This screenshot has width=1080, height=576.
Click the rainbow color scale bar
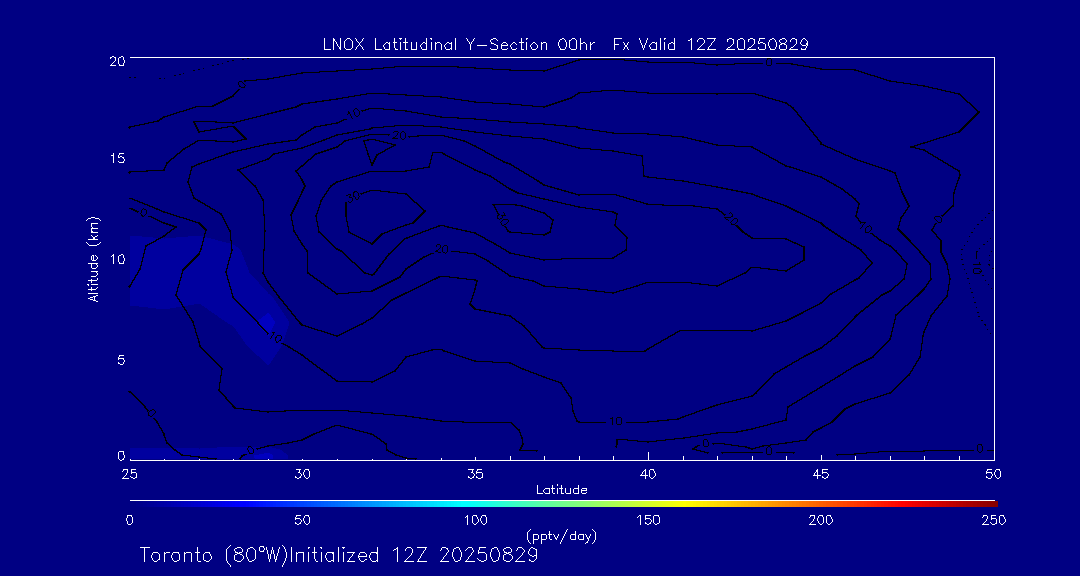pos(563,504)
